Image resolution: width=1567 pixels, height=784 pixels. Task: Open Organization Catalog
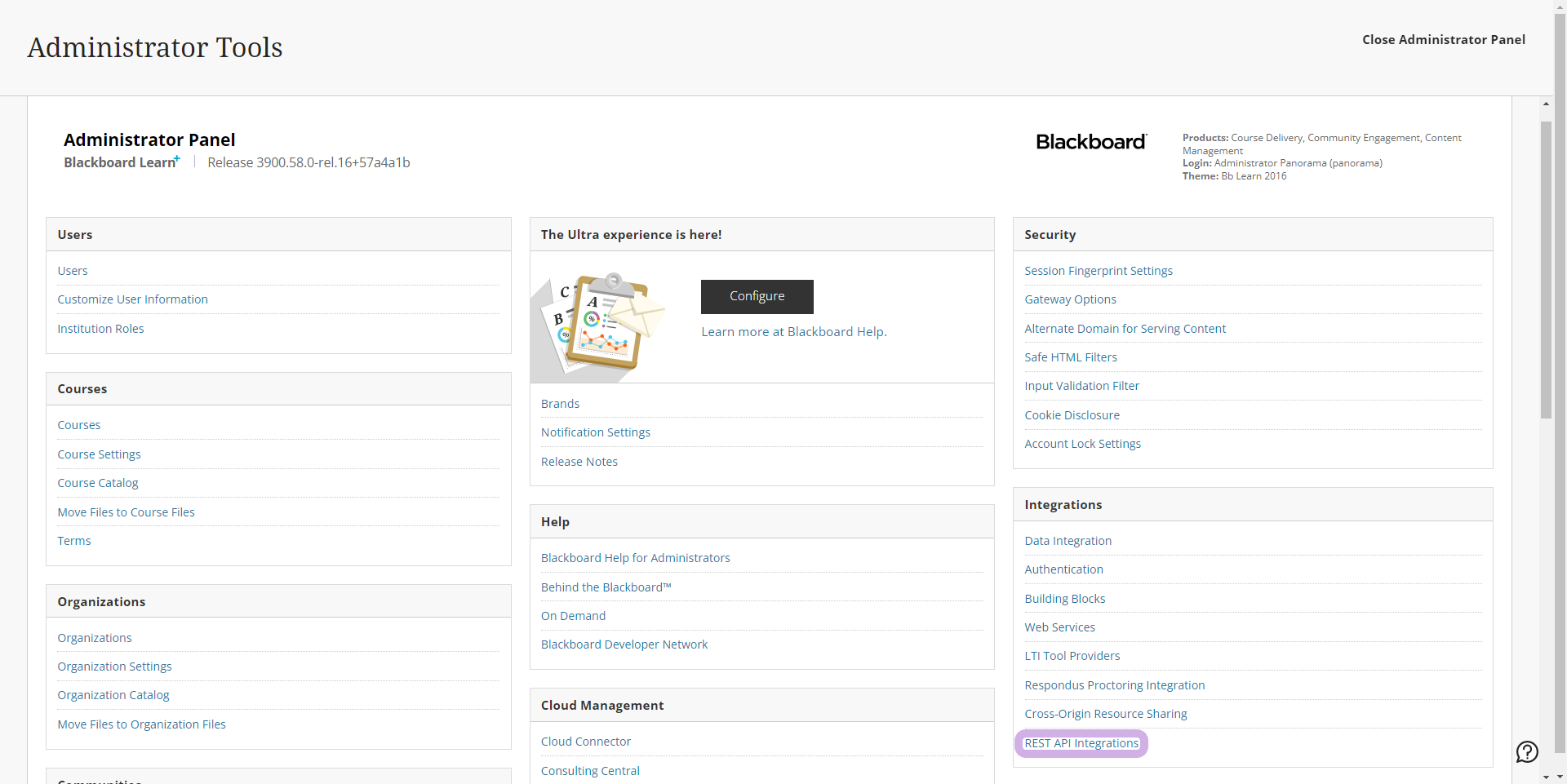(113, 695)
